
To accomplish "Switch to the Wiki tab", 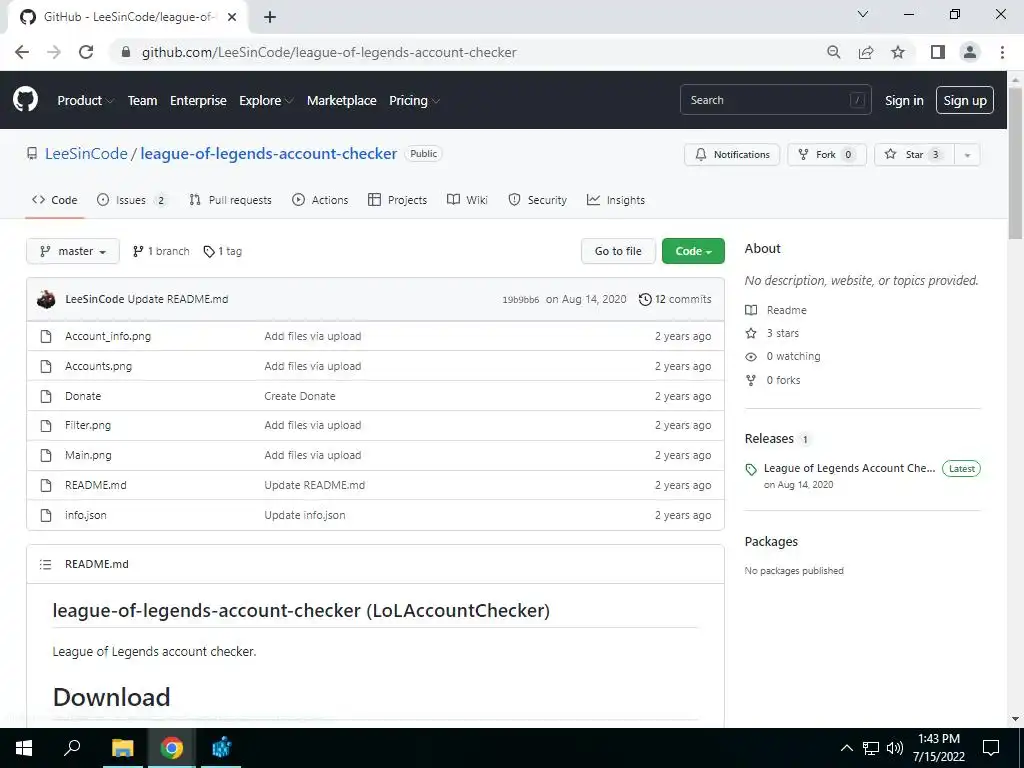I will tap(467, 200).
